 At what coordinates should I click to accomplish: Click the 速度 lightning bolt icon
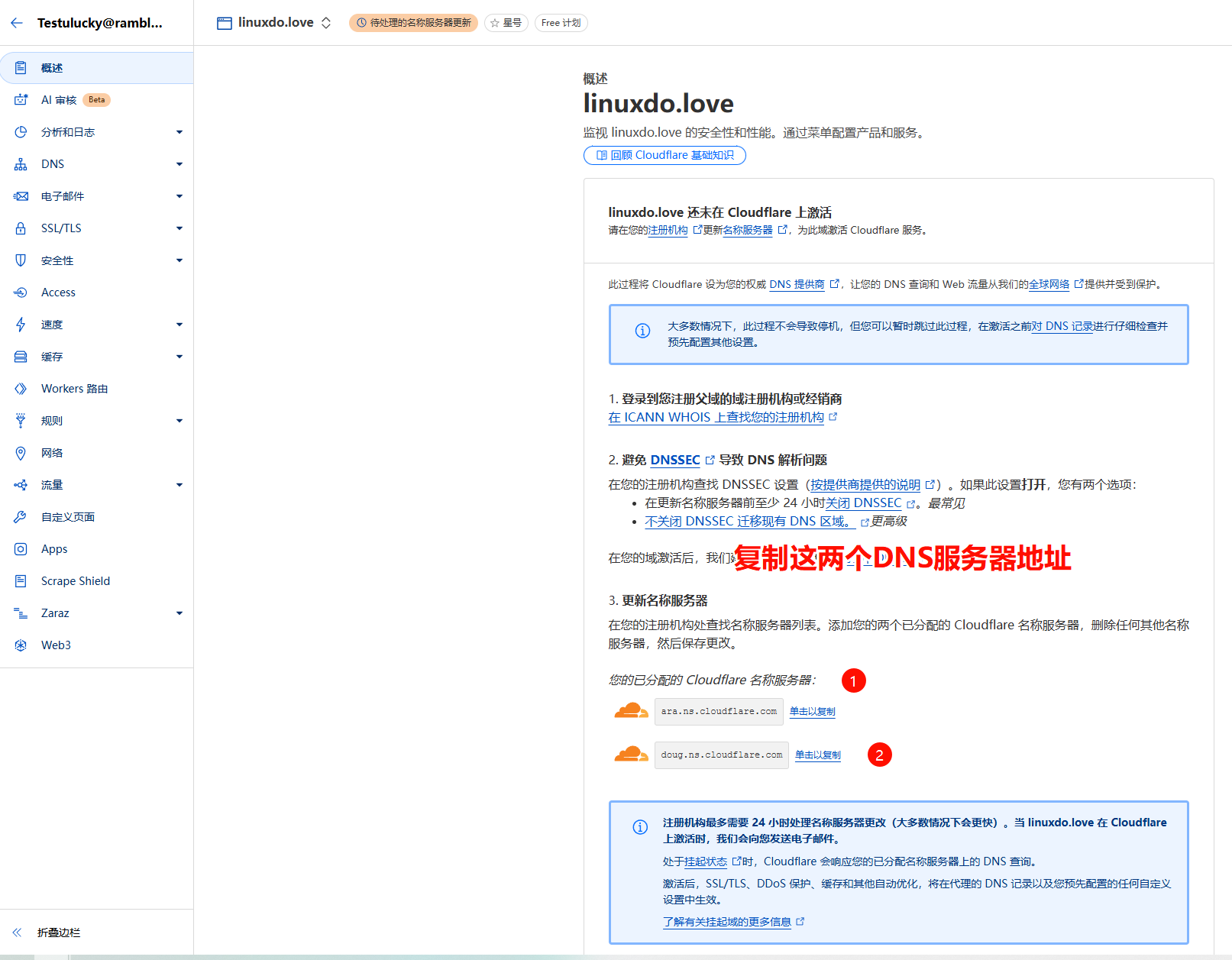coord(21,325)
